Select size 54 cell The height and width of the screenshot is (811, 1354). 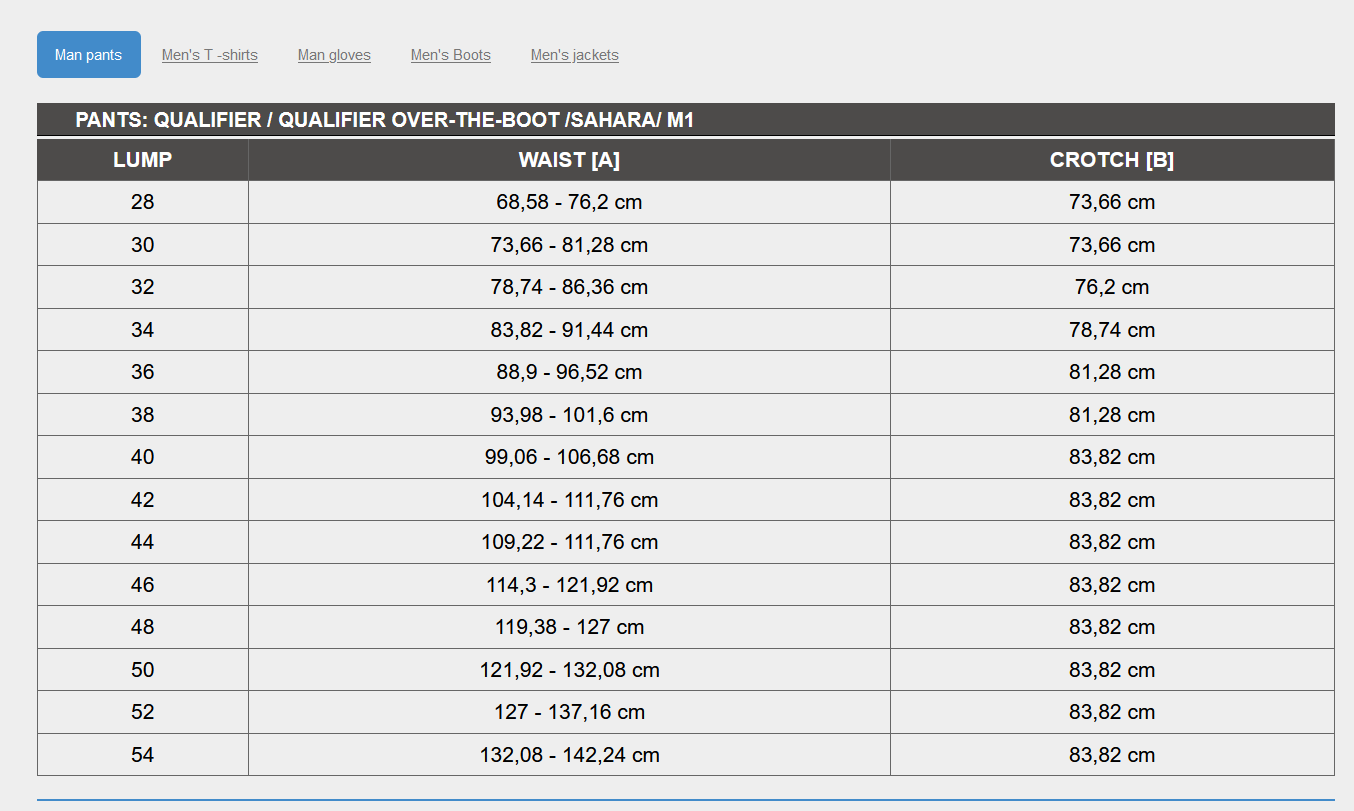coord(143,755)
